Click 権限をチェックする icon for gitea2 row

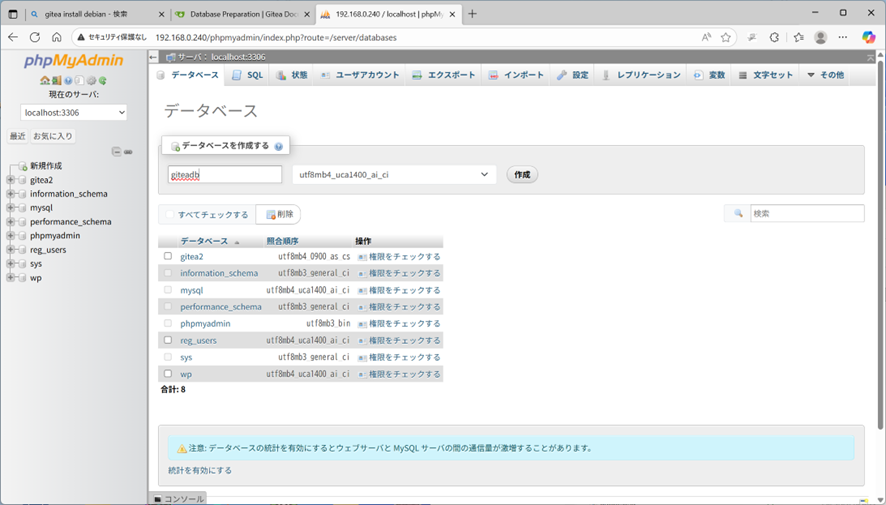pyautogui.click(x=362, y=257)
